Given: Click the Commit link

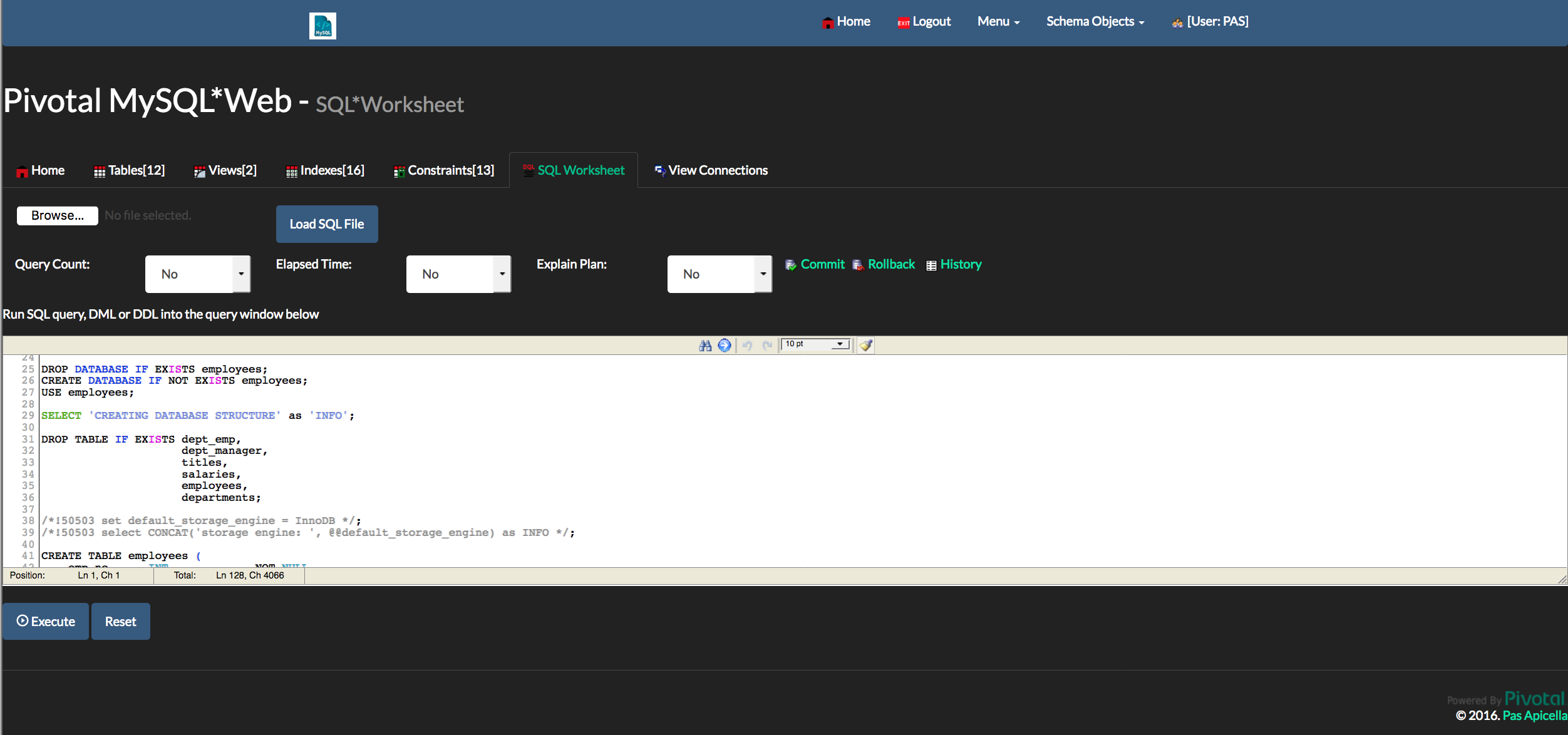Looking at the screenshot, I should point(822,264).
